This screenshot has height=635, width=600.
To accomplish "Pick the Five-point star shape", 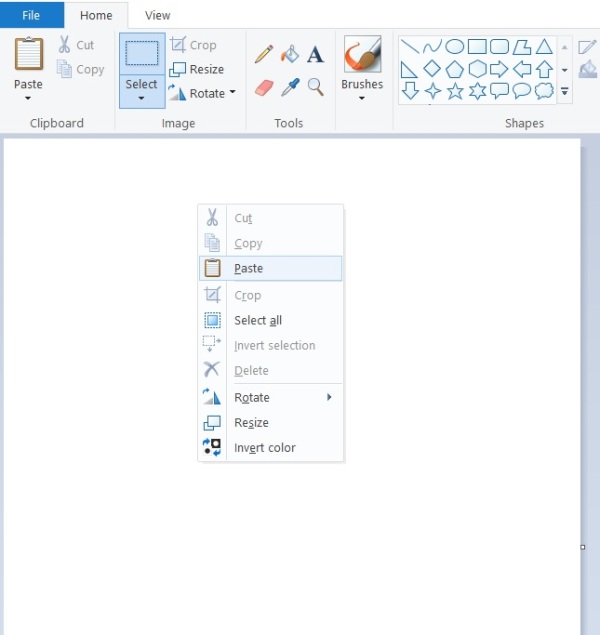I will pyautogui.click(x=455, y=91).
